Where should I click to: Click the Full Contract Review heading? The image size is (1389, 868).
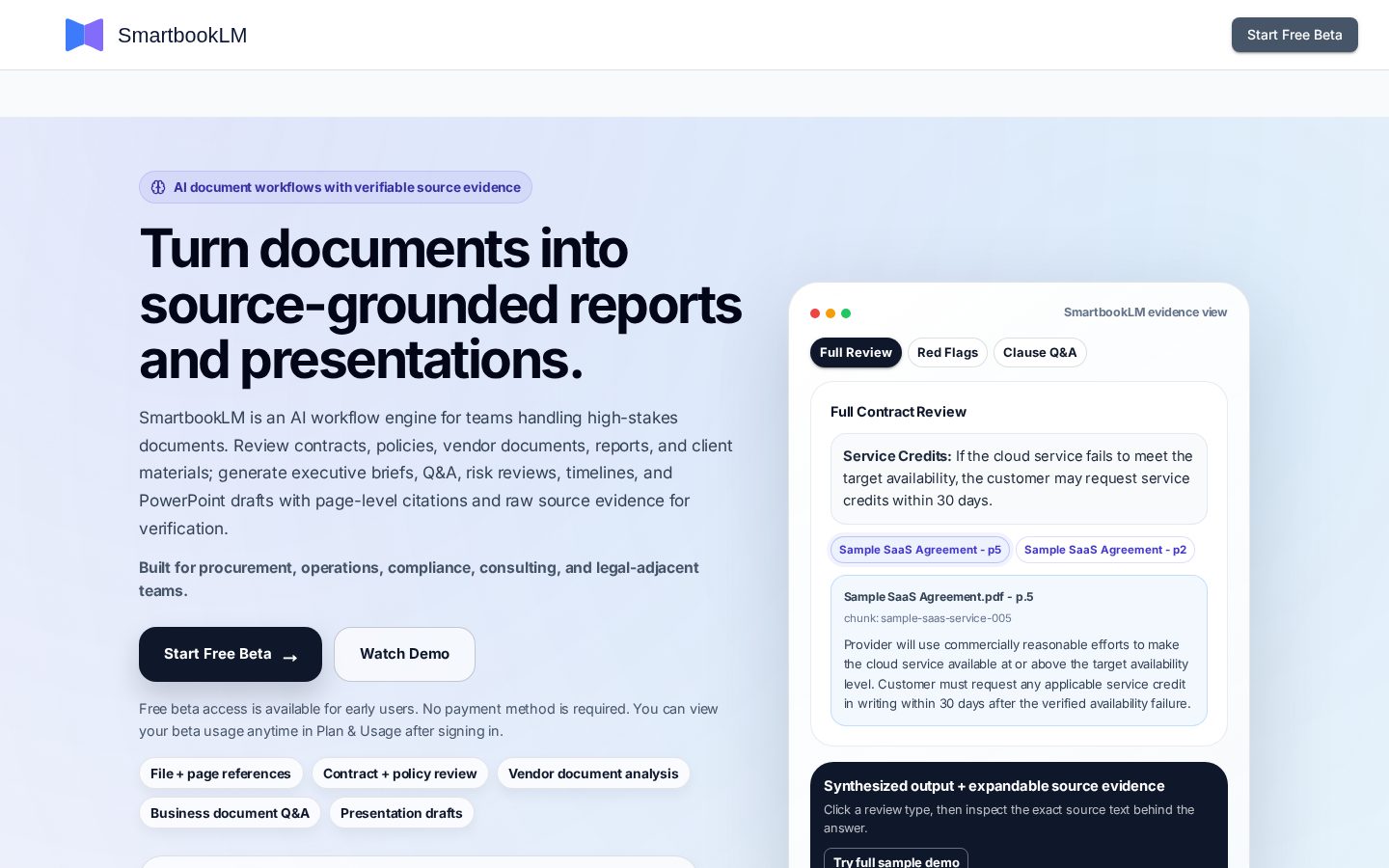898,412
